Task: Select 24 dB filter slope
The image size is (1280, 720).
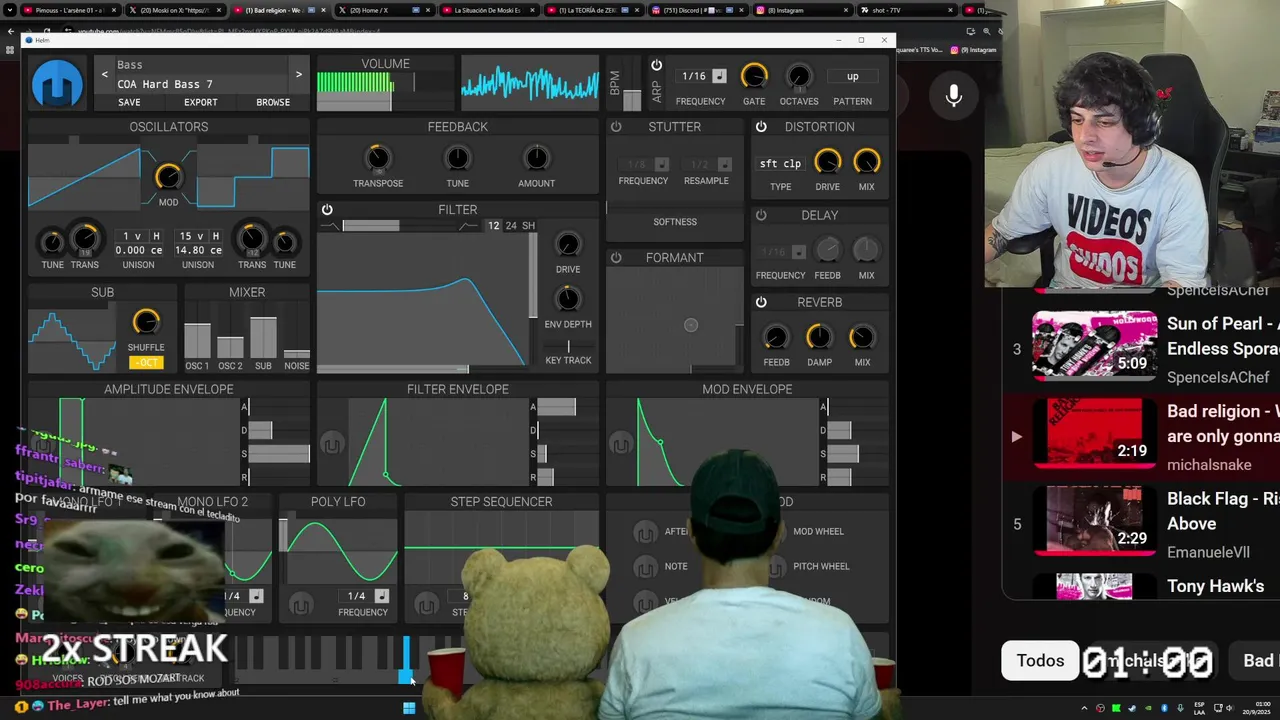Action: point(511,226)
